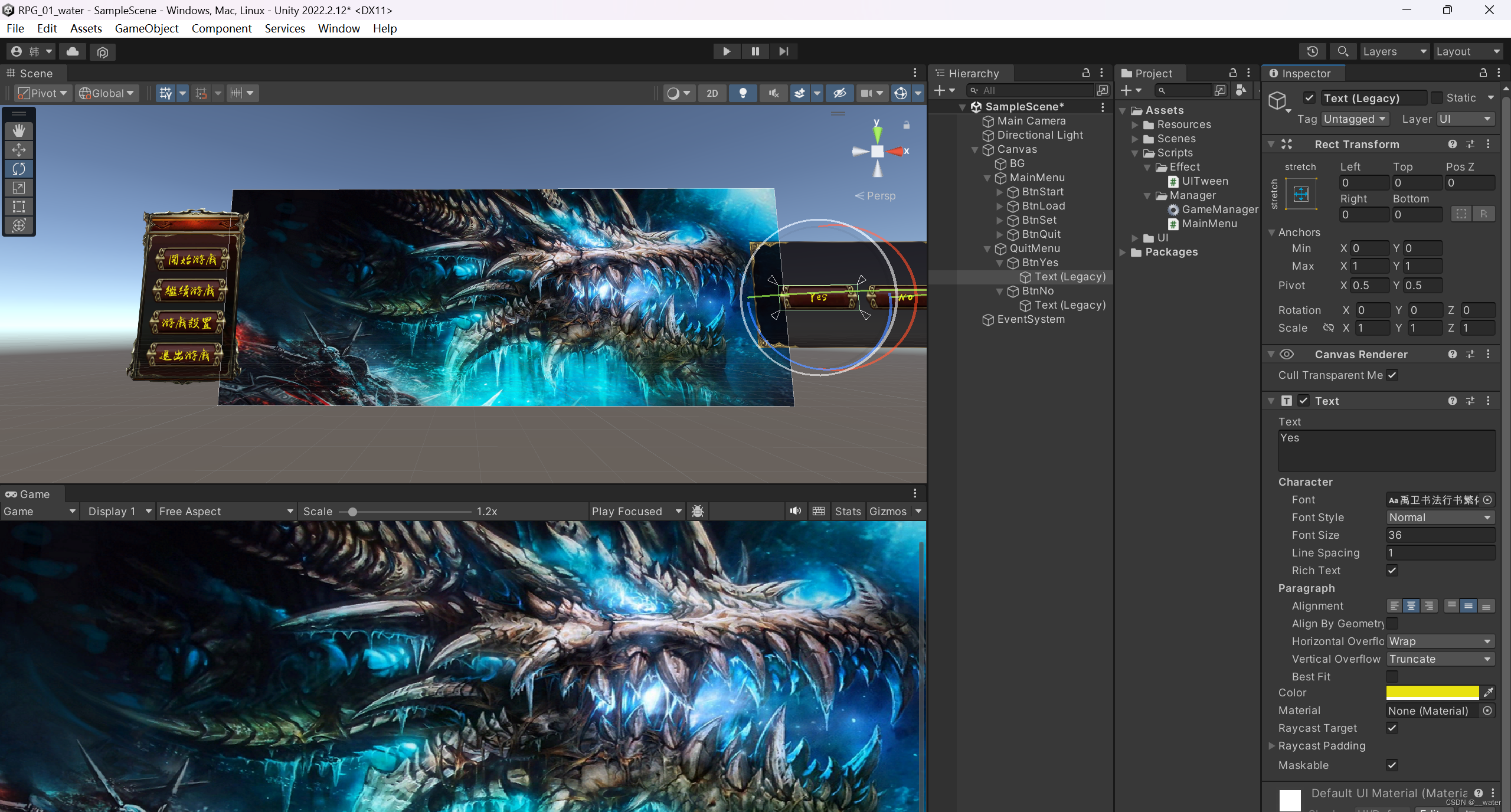1511x812 pixels.
Task: Toggle Scene audio mute icon
Action: coord(774,93)
